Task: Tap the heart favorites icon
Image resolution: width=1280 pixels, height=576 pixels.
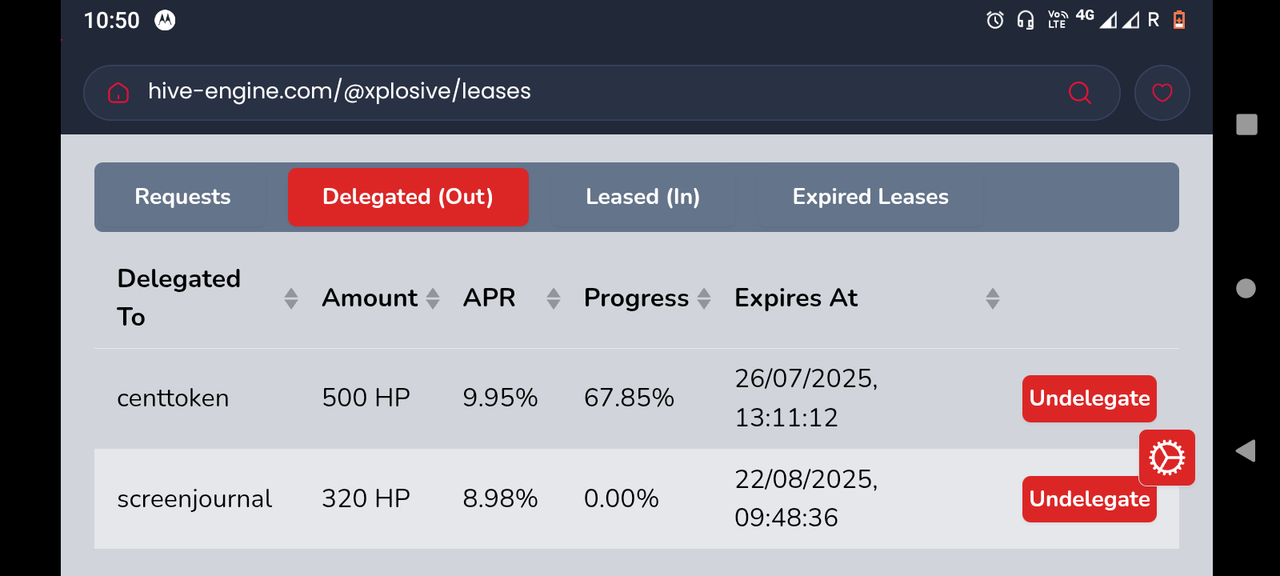Action: [1162, 93]
